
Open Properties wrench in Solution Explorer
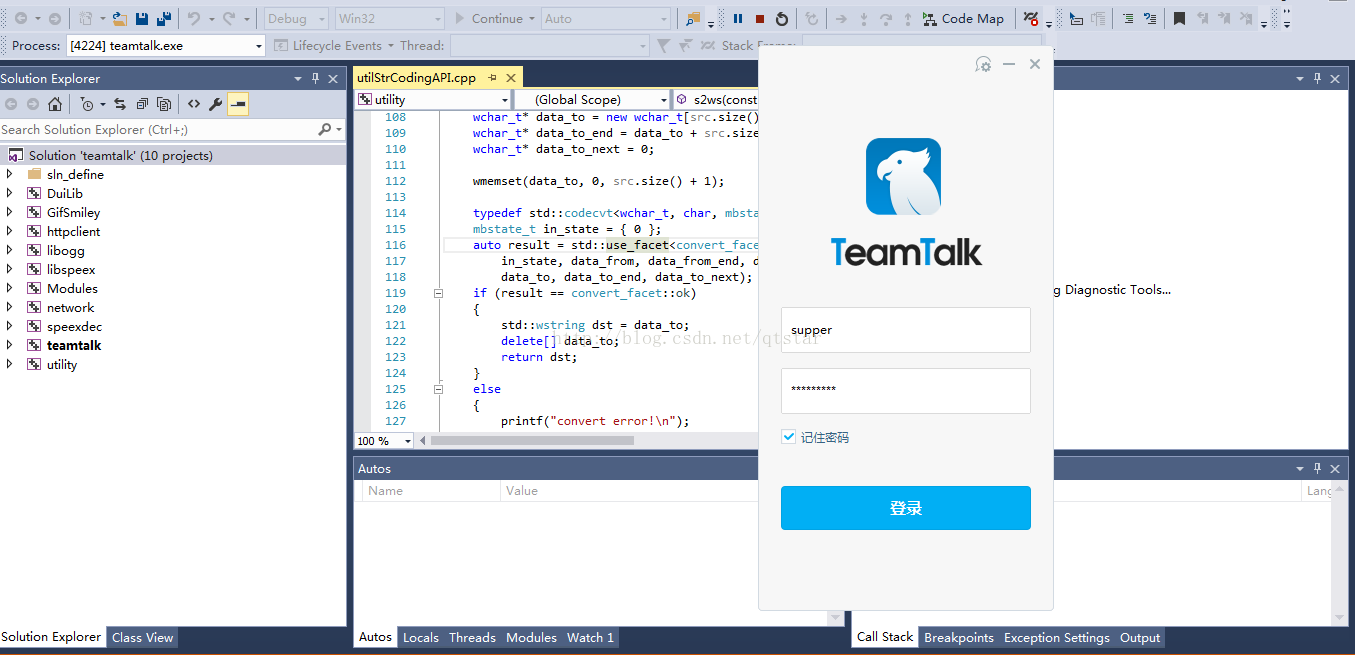[215, 104]
